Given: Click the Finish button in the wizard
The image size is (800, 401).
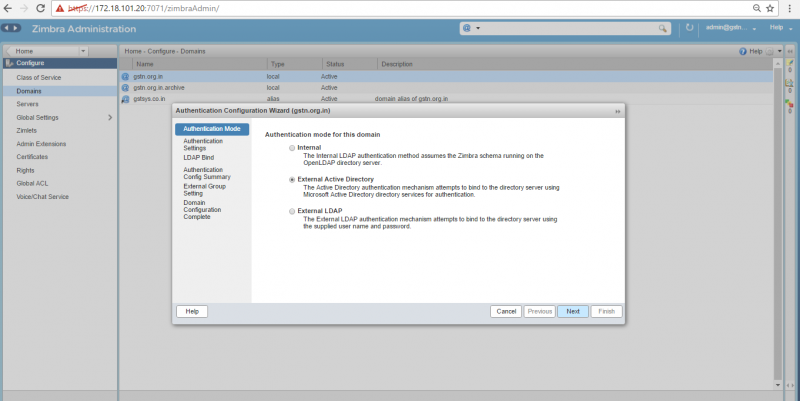Looking at the screenshot, I should [x=607, y=311].
